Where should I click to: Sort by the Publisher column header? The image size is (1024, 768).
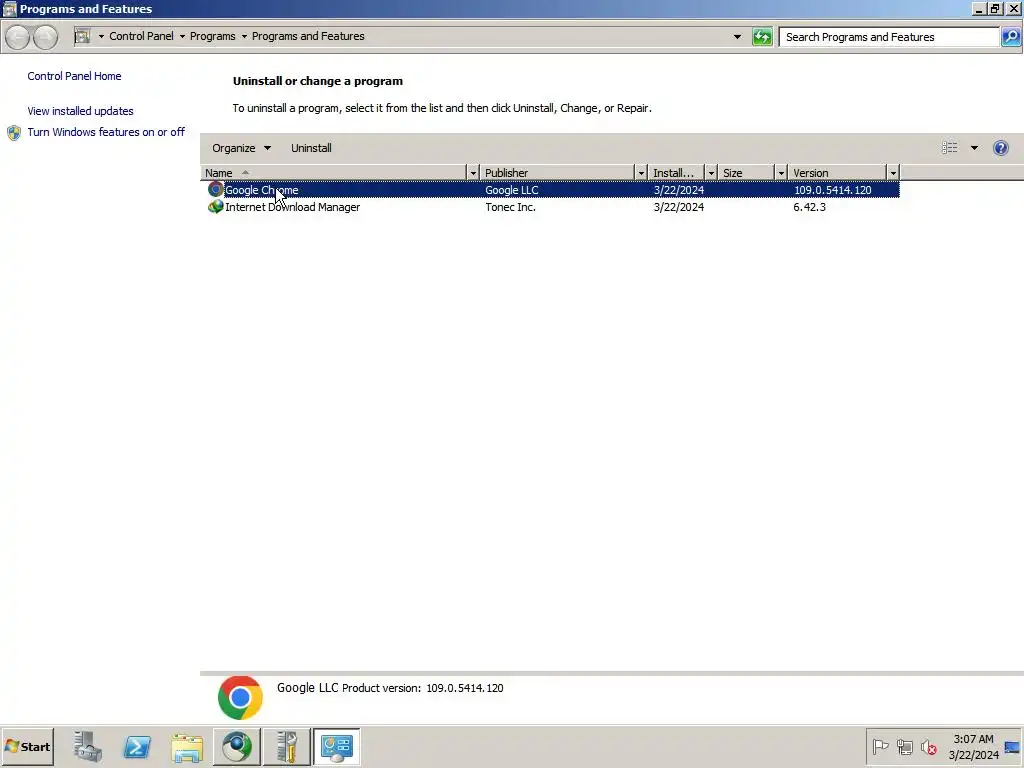point(557,173)
